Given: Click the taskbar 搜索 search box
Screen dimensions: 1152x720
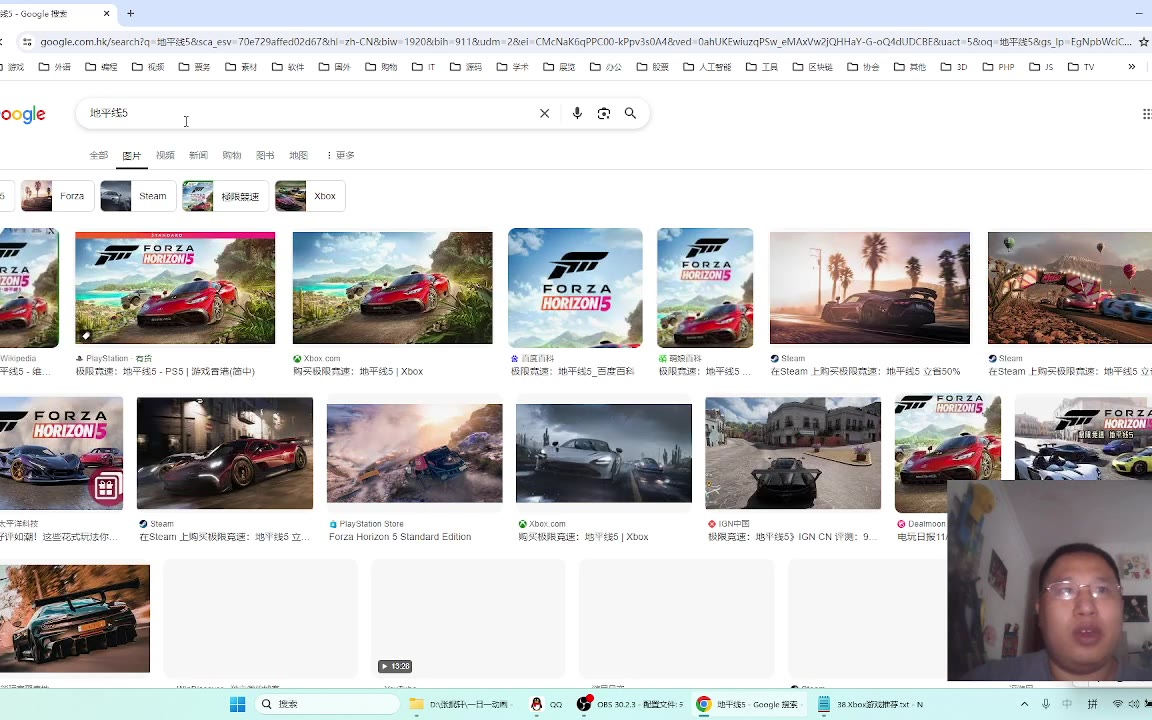Looking at the screenshot, I should (x=328, y=705).
